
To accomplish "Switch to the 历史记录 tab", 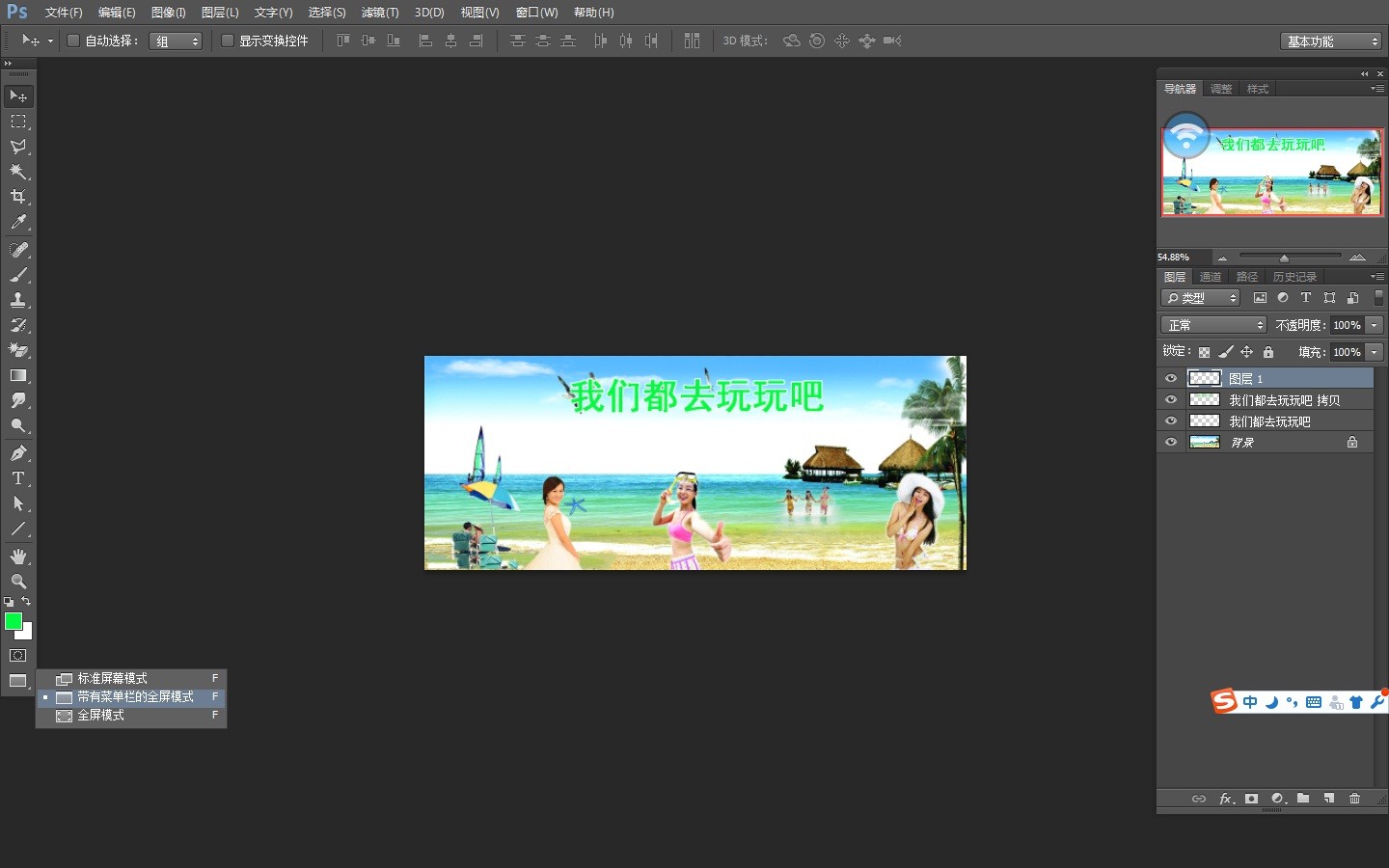I will 1294,277.
